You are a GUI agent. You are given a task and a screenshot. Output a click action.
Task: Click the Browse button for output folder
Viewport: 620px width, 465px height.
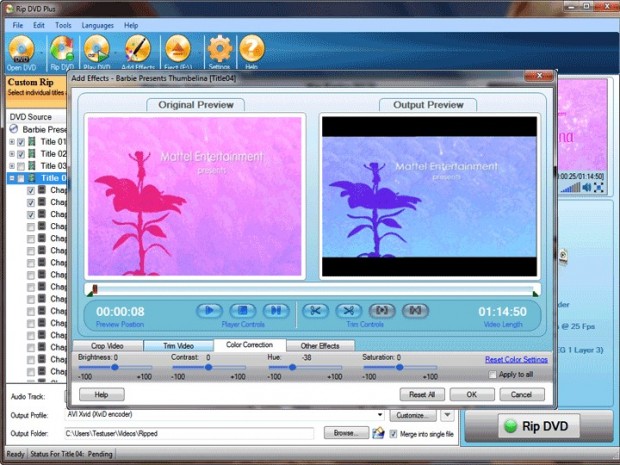(346, 433)
